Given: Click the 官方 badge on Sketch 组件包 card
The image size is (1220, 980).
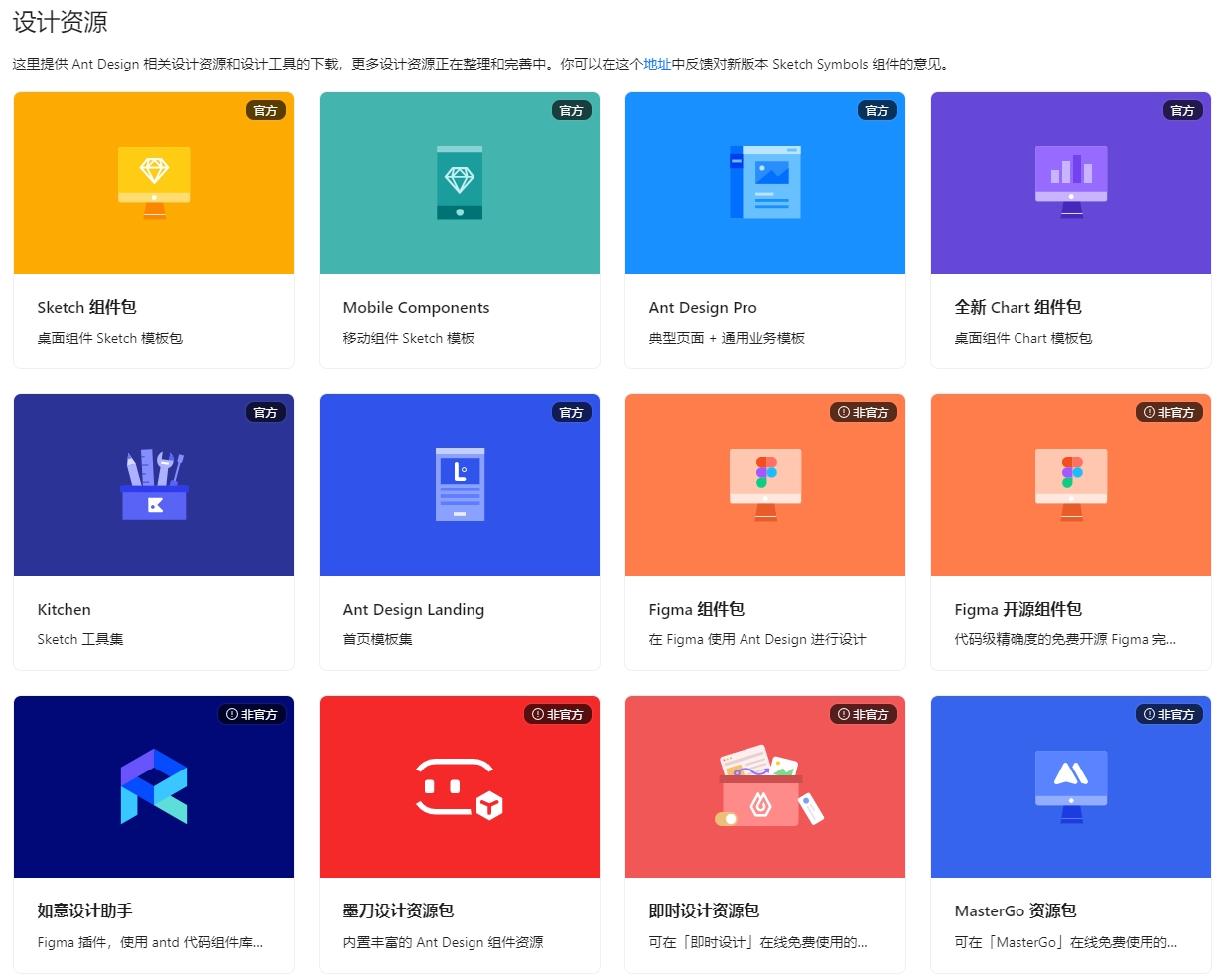Looking at the screenshot, I should [x=266, y=110].
